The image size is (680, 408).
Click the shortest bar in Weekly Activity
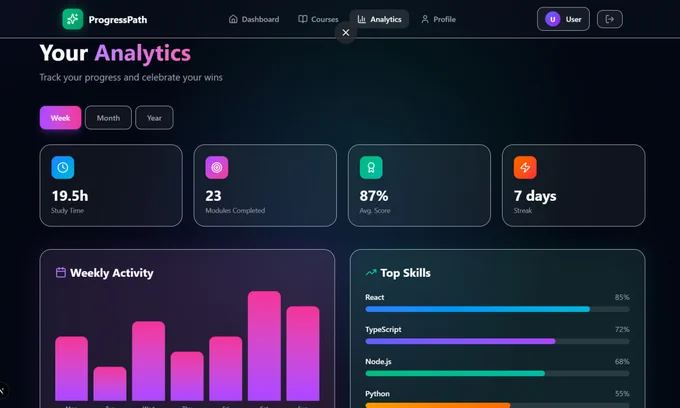[x=110, y=384]
